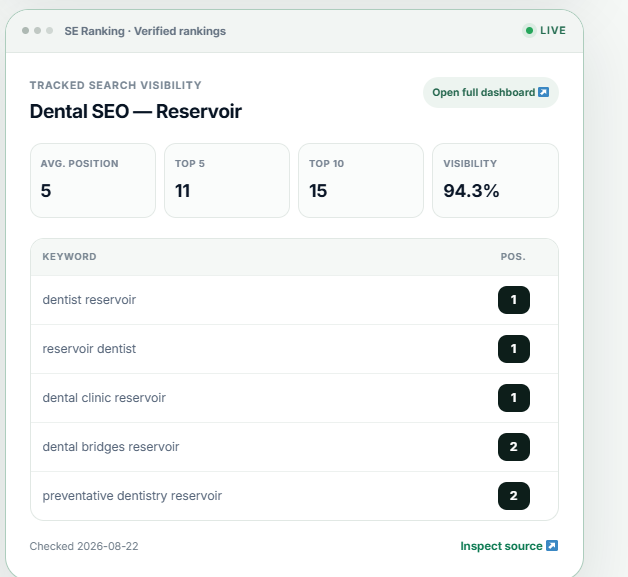Click the POS. column header
Screen dimensions: 628x577
pos(513,257)
